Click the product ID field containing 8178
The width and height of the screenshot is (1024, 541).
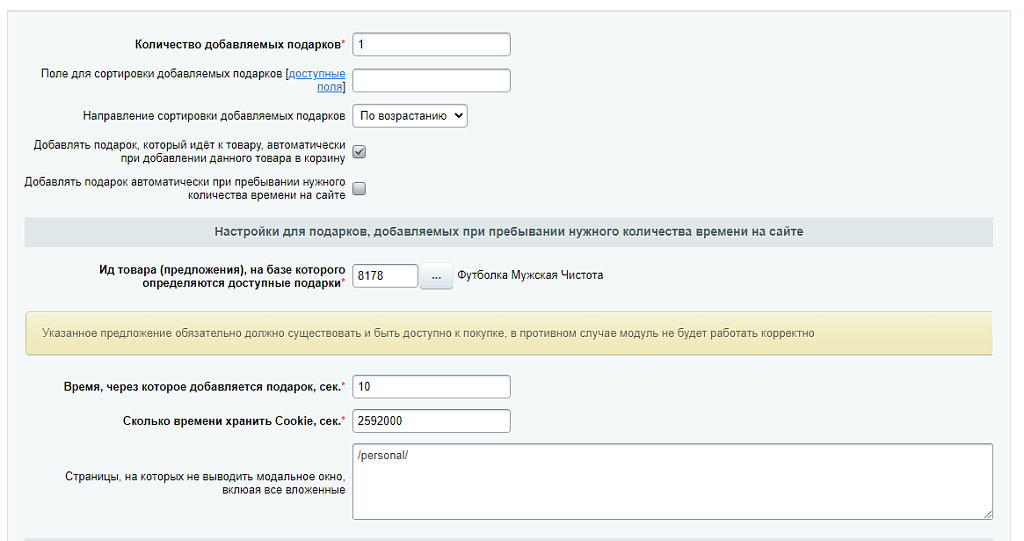point(385,276)
